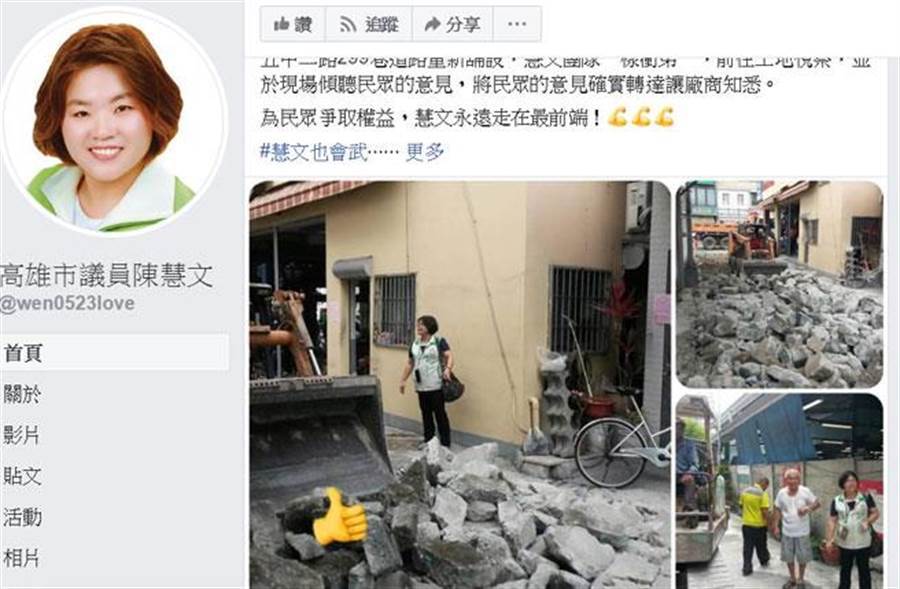The height and width of the screenshot is (589, 900).
Task: Click the 分享 Share button label
Action: (463, 24)
